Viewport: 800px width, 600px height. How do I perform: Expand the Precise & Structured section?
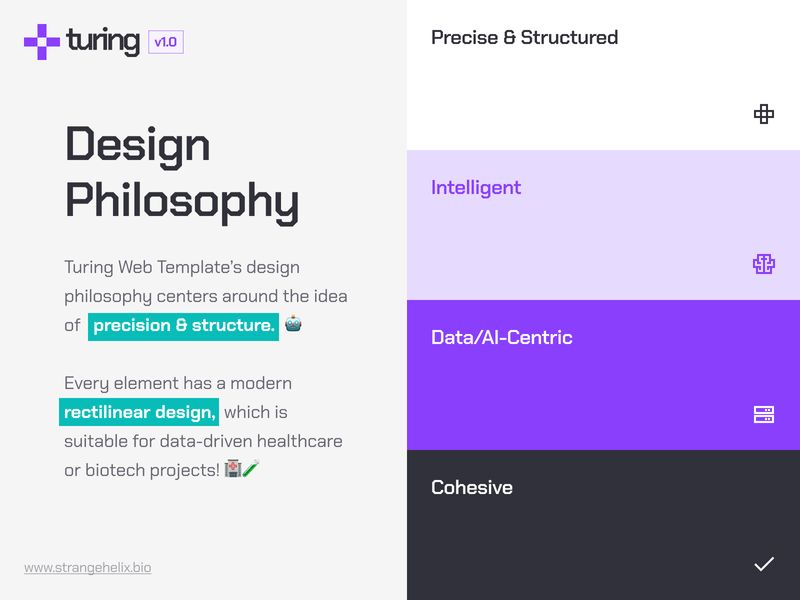click(x=600, y=75)
